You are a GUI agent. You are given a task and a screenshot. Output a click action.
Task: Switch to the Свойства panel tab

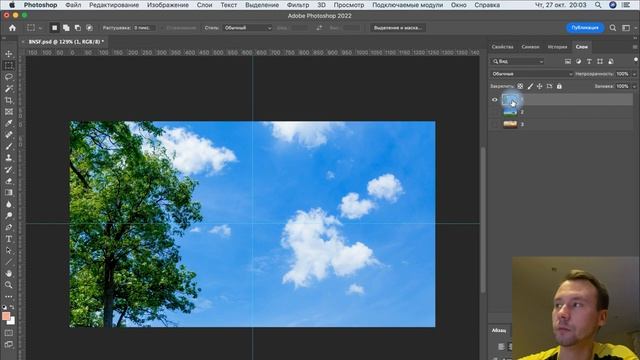point(502,47)
